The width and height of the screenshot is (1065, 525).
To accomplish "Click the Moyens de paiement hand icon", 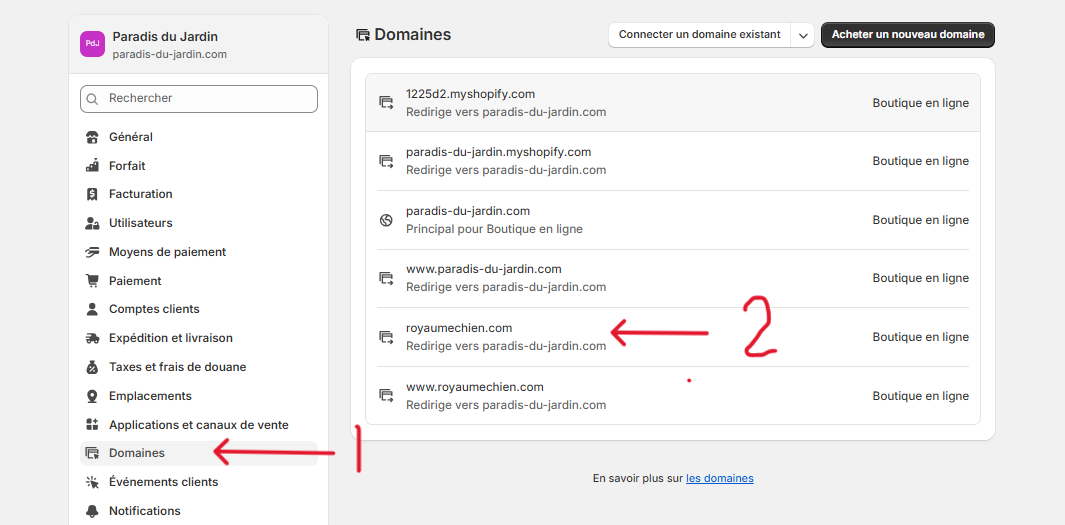I will click(92, 252).
